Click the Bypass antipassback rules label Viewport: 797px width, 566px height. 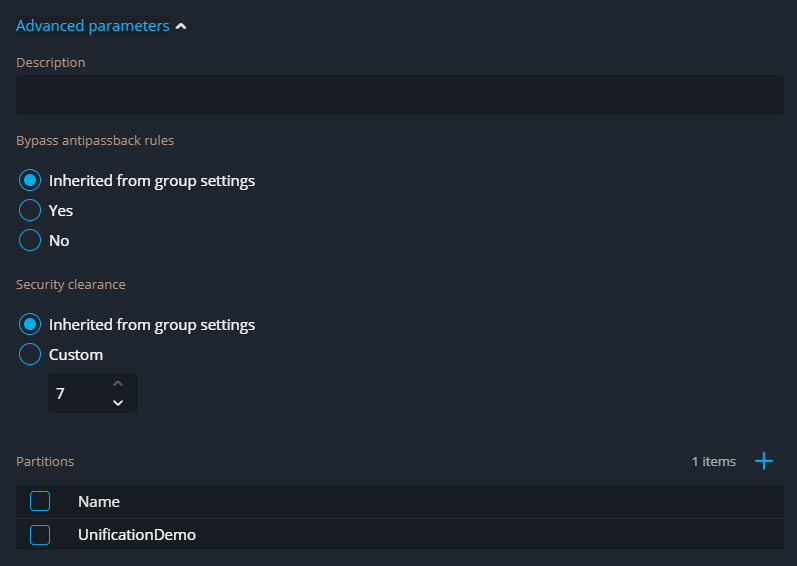click(x=95, y=141)
